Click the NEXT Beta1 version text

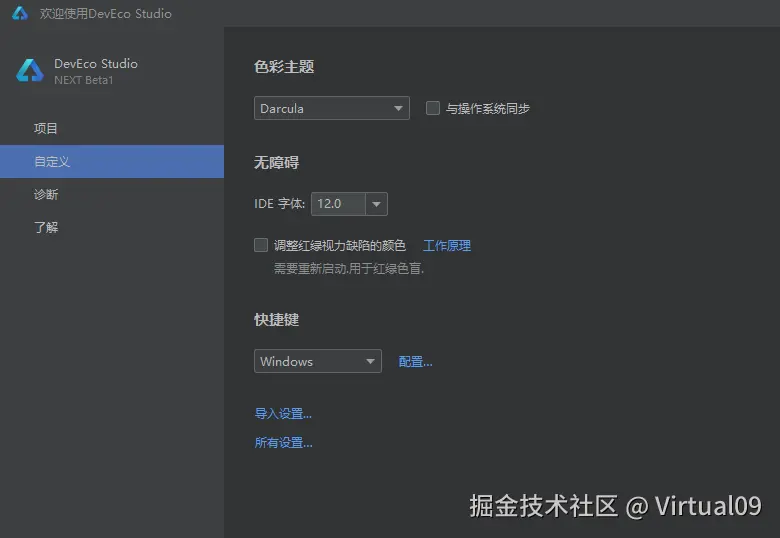point(84,80)
